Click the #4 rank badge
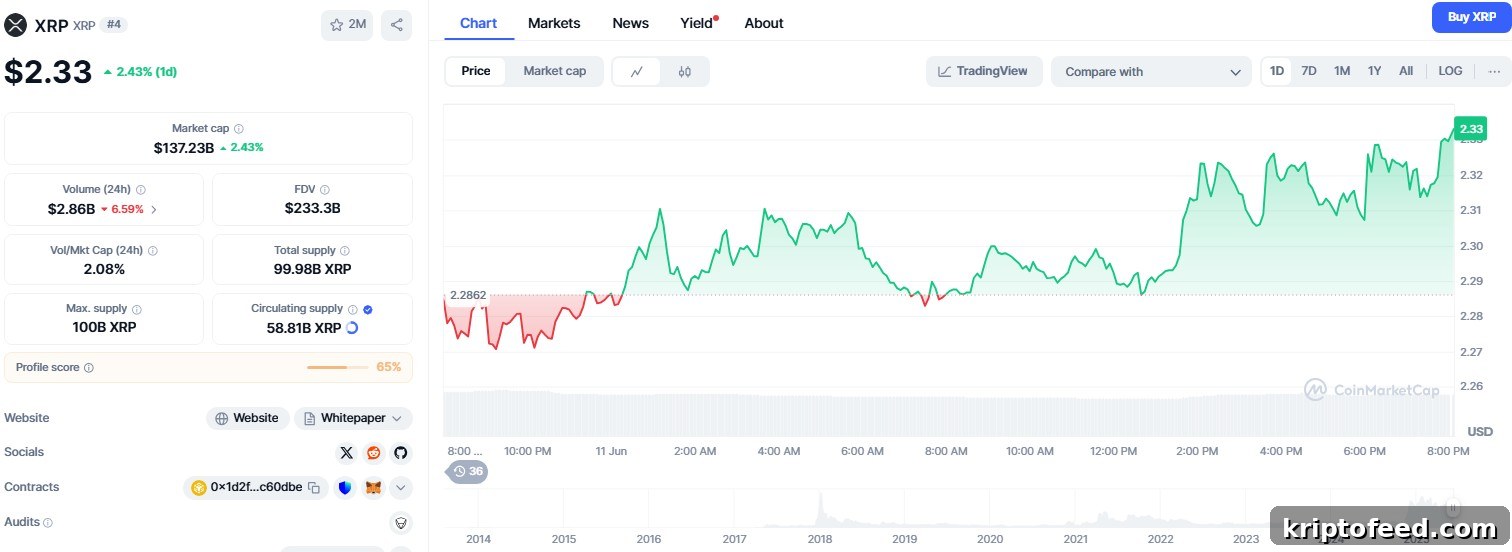Screen dimensions: 1512x552 coord(114,25)
